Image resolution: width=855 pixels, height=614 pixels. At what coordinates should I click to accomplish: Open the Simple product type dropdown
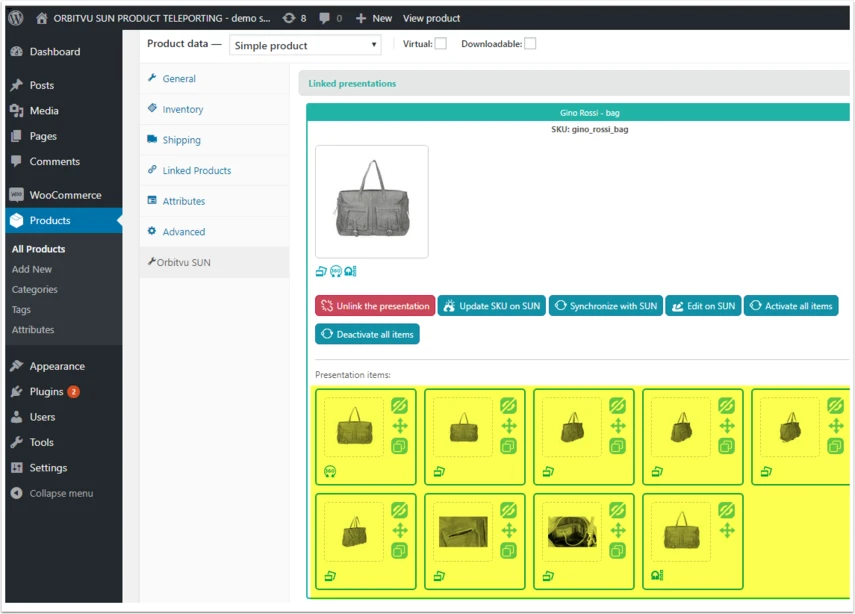[x=305, y=45]
